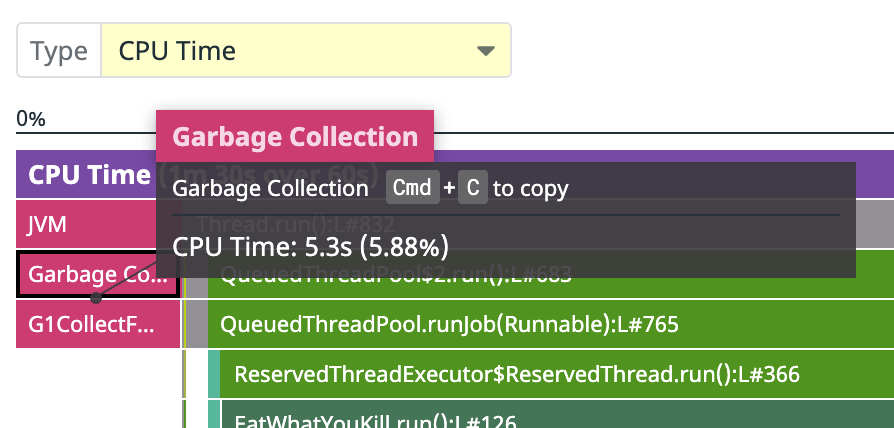Select the highlighted Garbage Co... frame
The width and height of the screenshot is (894, 428).
[x=97, y=275]
